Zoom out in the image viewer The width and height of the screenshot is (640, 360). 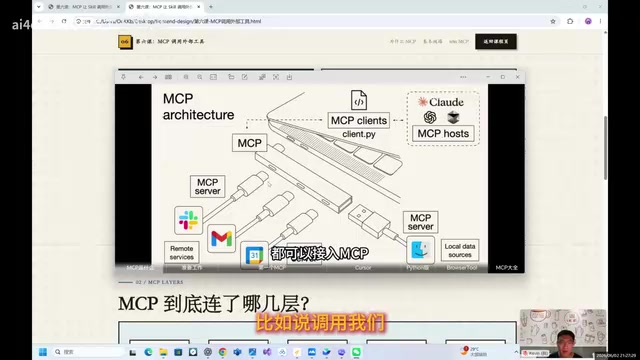[x=186, y=77]
